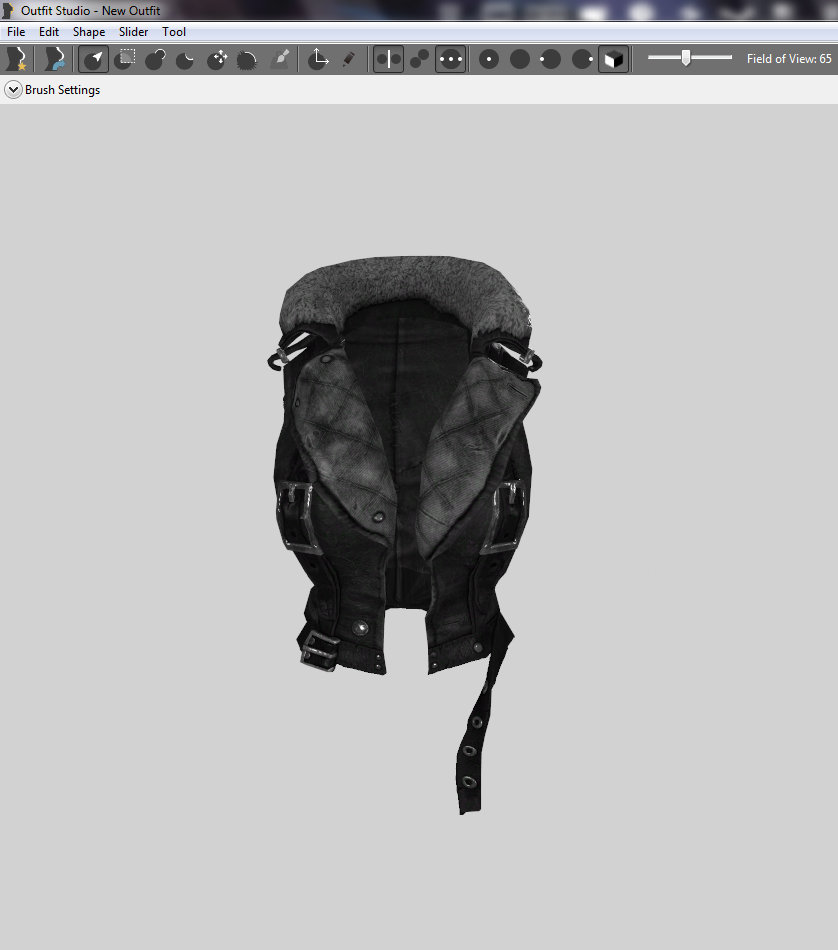The height and width of the screenshot is (950, 838).
Task: Click the lower-left buckle on the vest
Action: click(x=318, y=650)
